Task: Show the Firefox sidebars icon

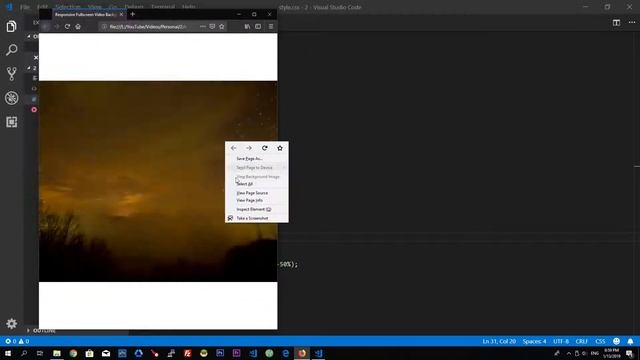Action: coord(258,27)
